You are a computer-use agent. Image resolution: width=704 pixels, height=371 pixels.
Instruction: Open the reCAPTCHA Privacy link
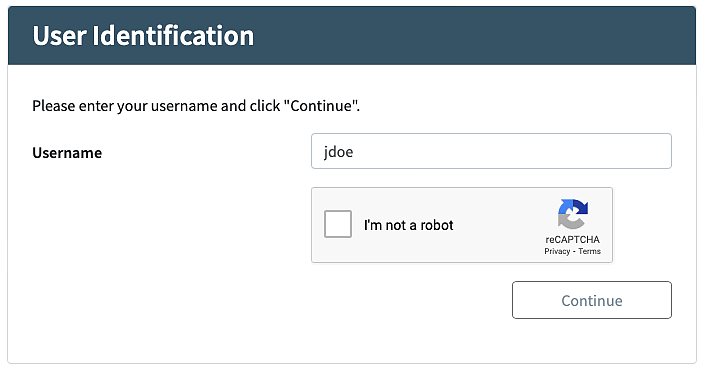point(557,251)
